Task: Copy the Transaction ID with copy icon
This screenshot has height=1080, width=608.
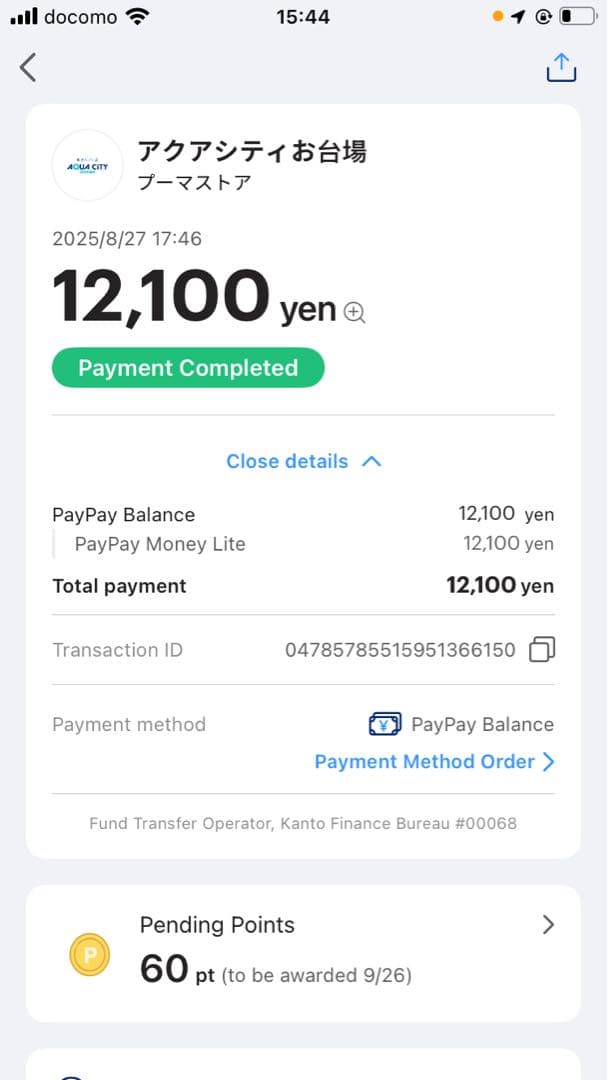Action: pyautogui.click(x=541, y=650)
